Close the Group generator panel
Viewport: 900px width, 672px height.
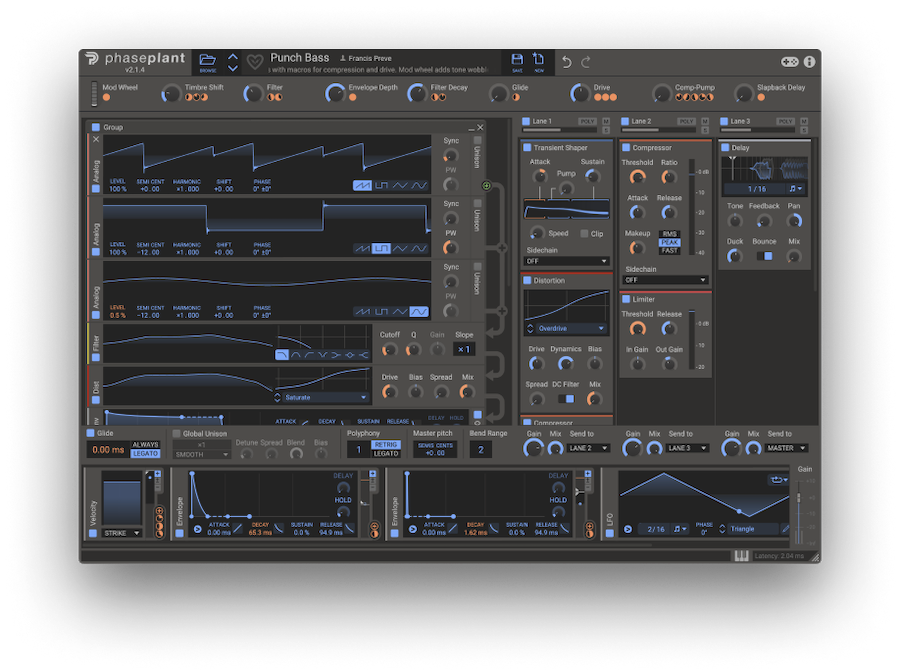(x=480, y=127)
